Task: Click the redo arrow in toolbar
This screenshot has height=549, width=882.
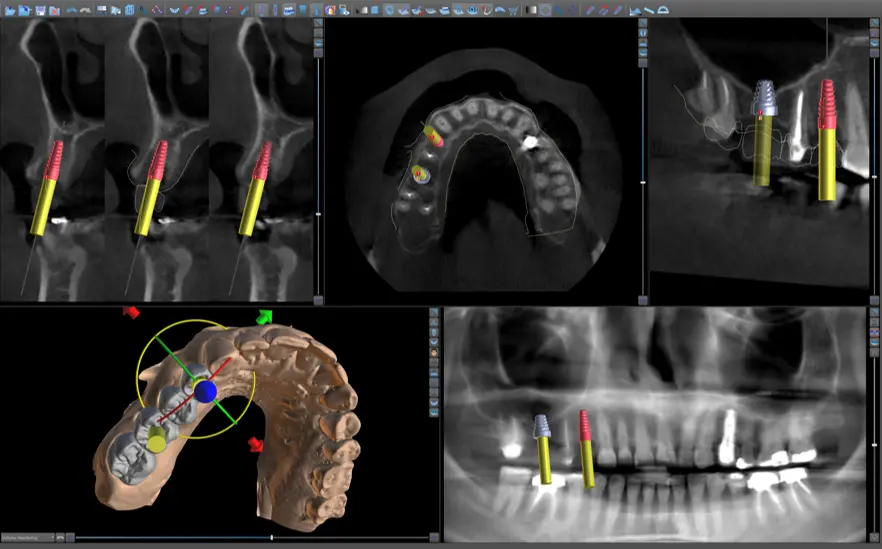Action: point(86,10)
